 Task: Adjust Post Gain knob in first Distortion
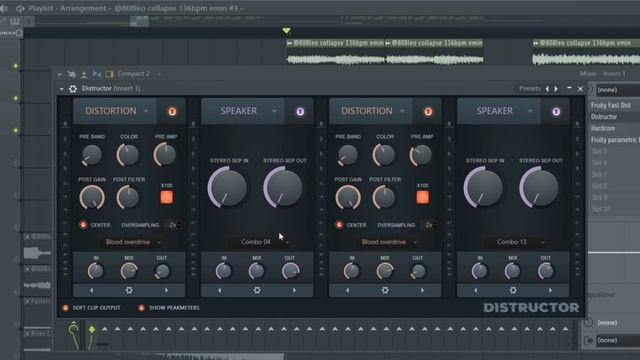click(x=92, y=198)
